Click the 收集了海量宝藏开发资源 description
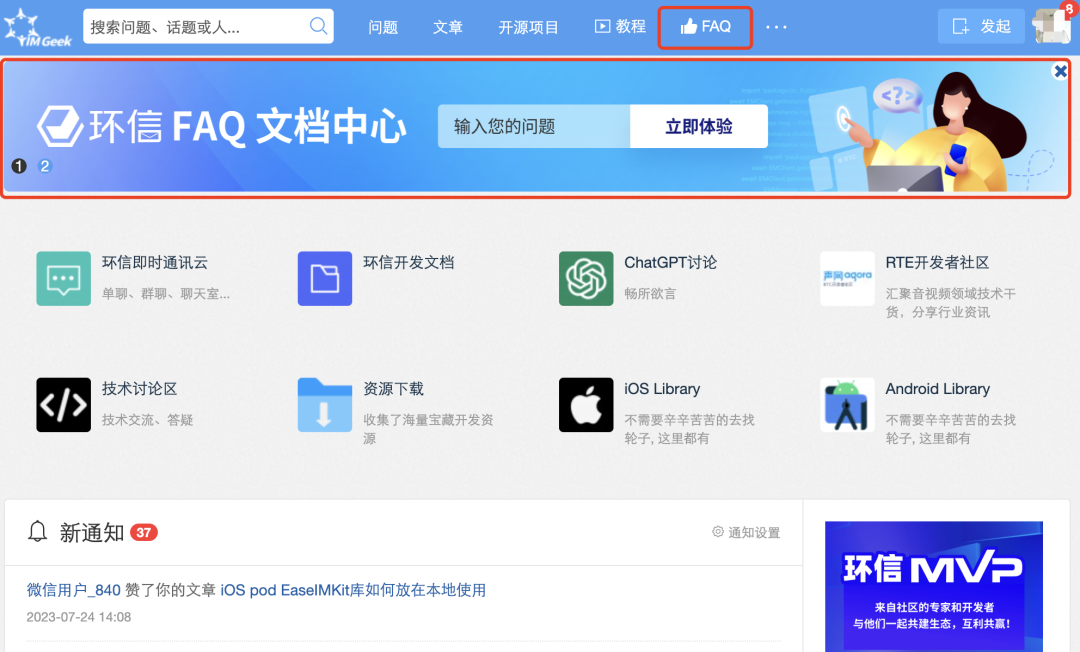Screen dimensions: 1080x652 428,429
